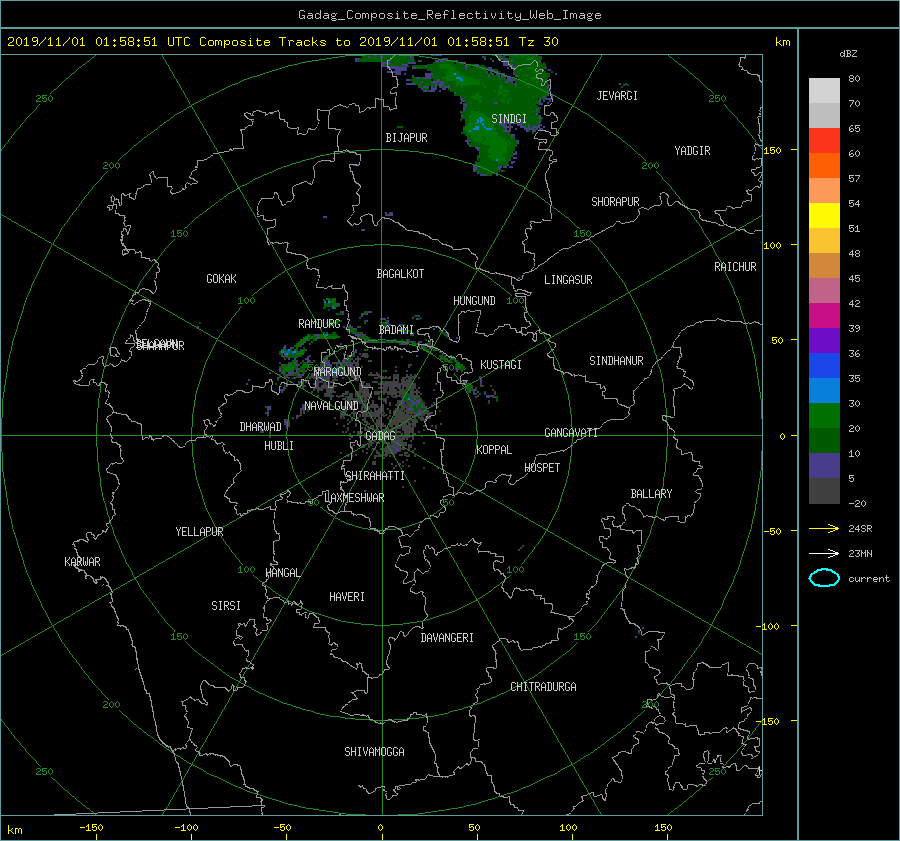
Task: Click the white 23MN arrow legend icon
Action: (824, 553)
